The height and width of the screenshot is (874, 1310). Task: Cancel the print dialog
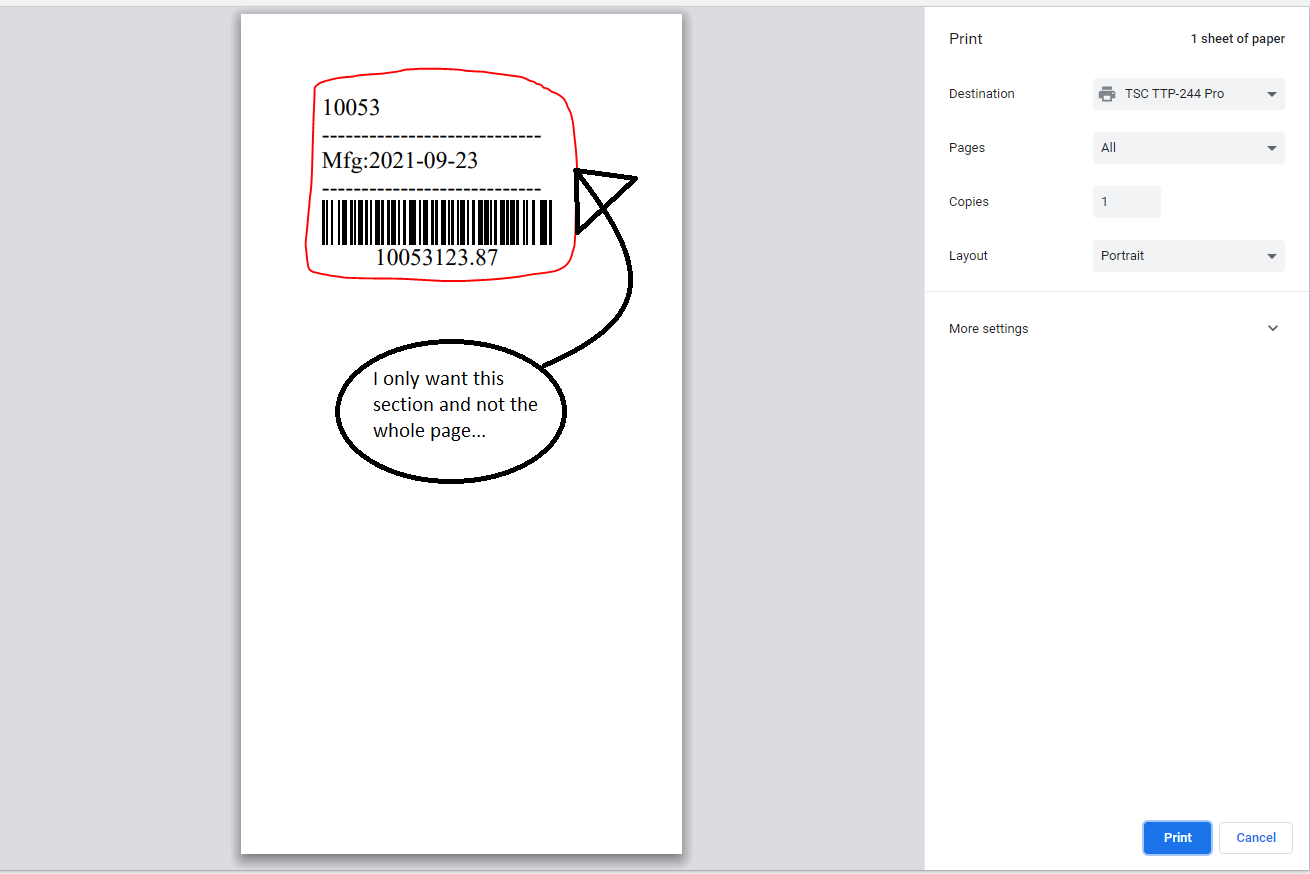point(1256,838)
